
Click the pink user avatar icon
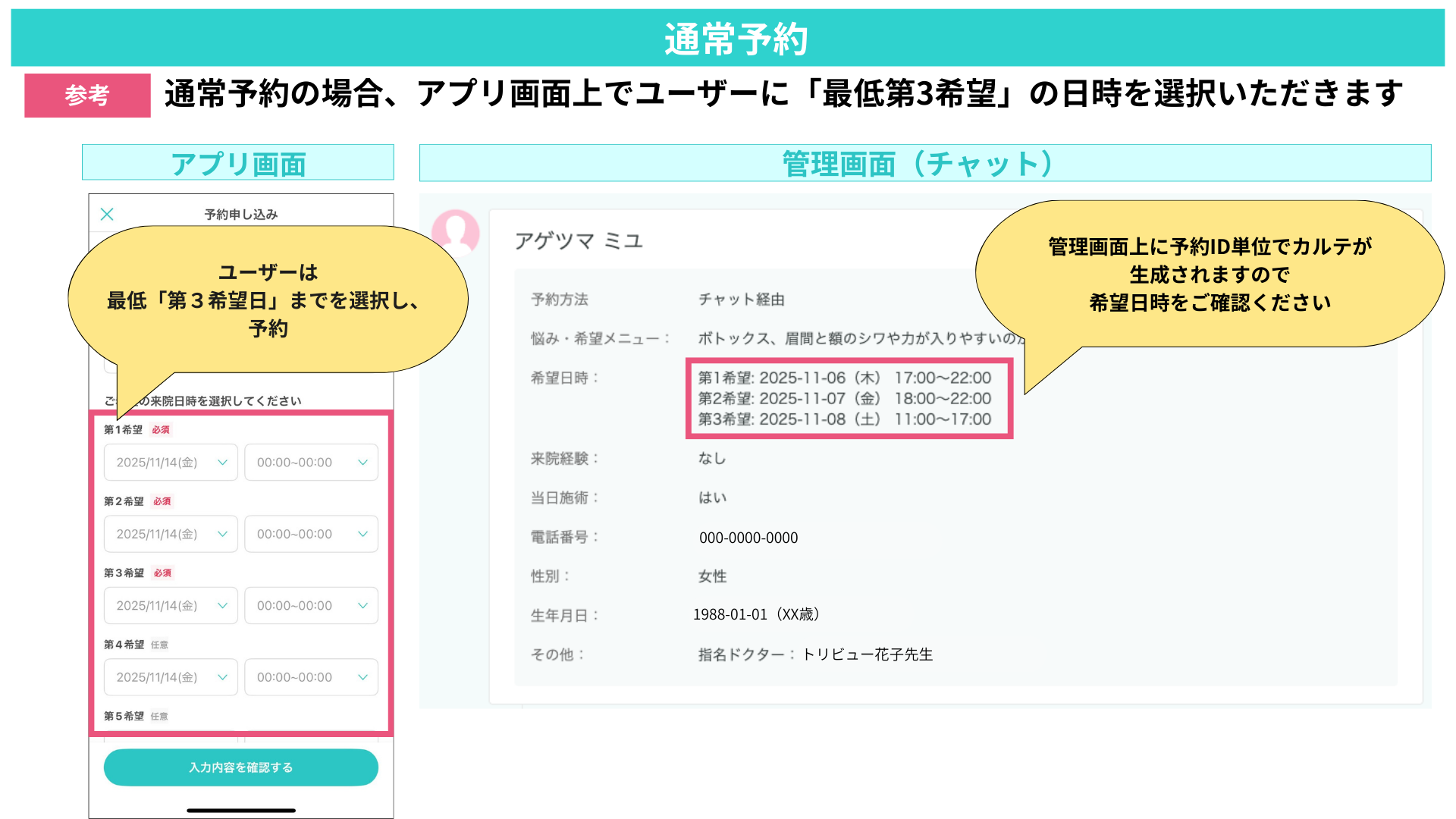coord(456,231)
